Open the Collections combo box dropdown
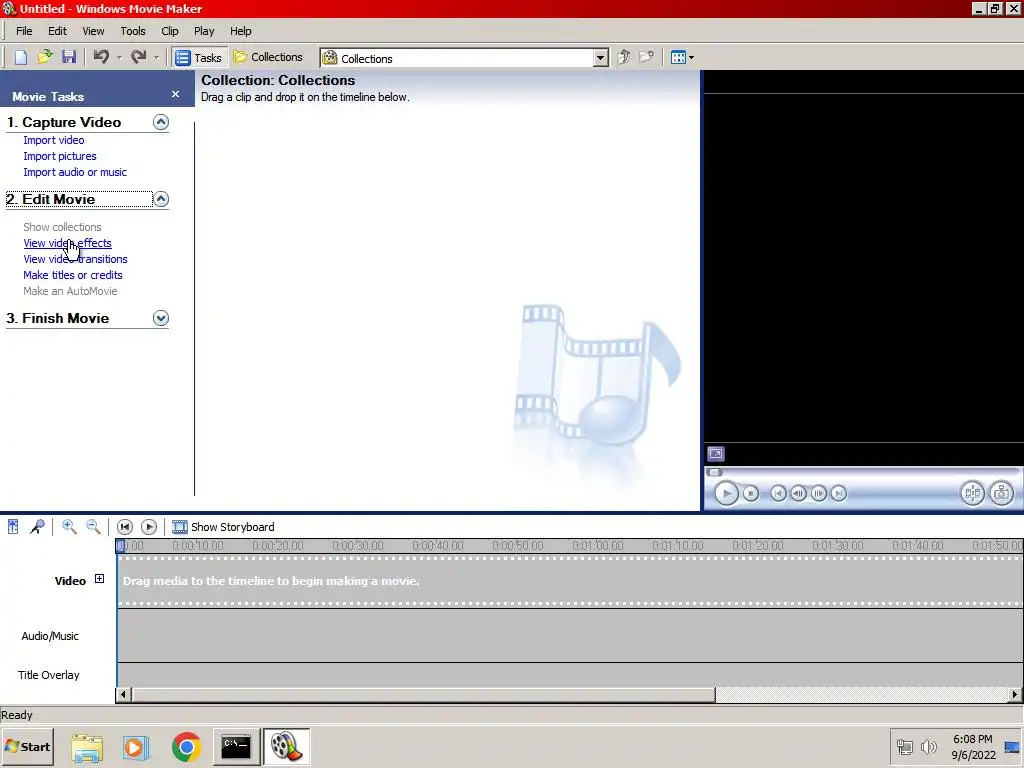 click(x=601, y=58)
